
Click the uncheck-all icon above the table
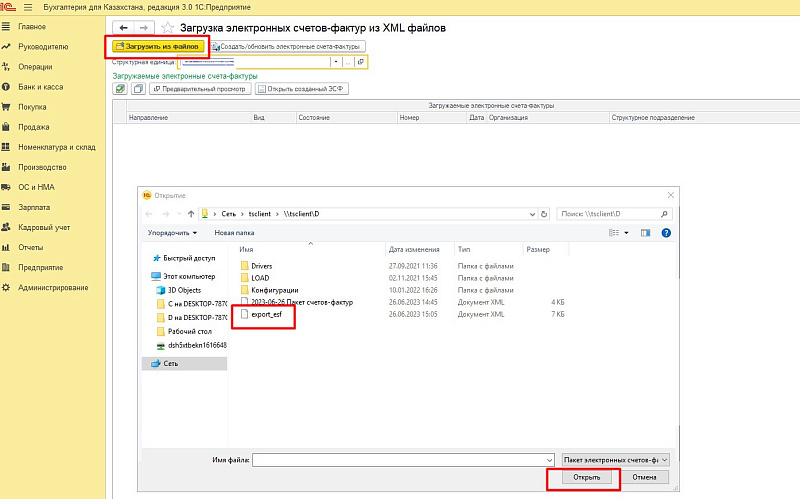[x=136, y=89]
